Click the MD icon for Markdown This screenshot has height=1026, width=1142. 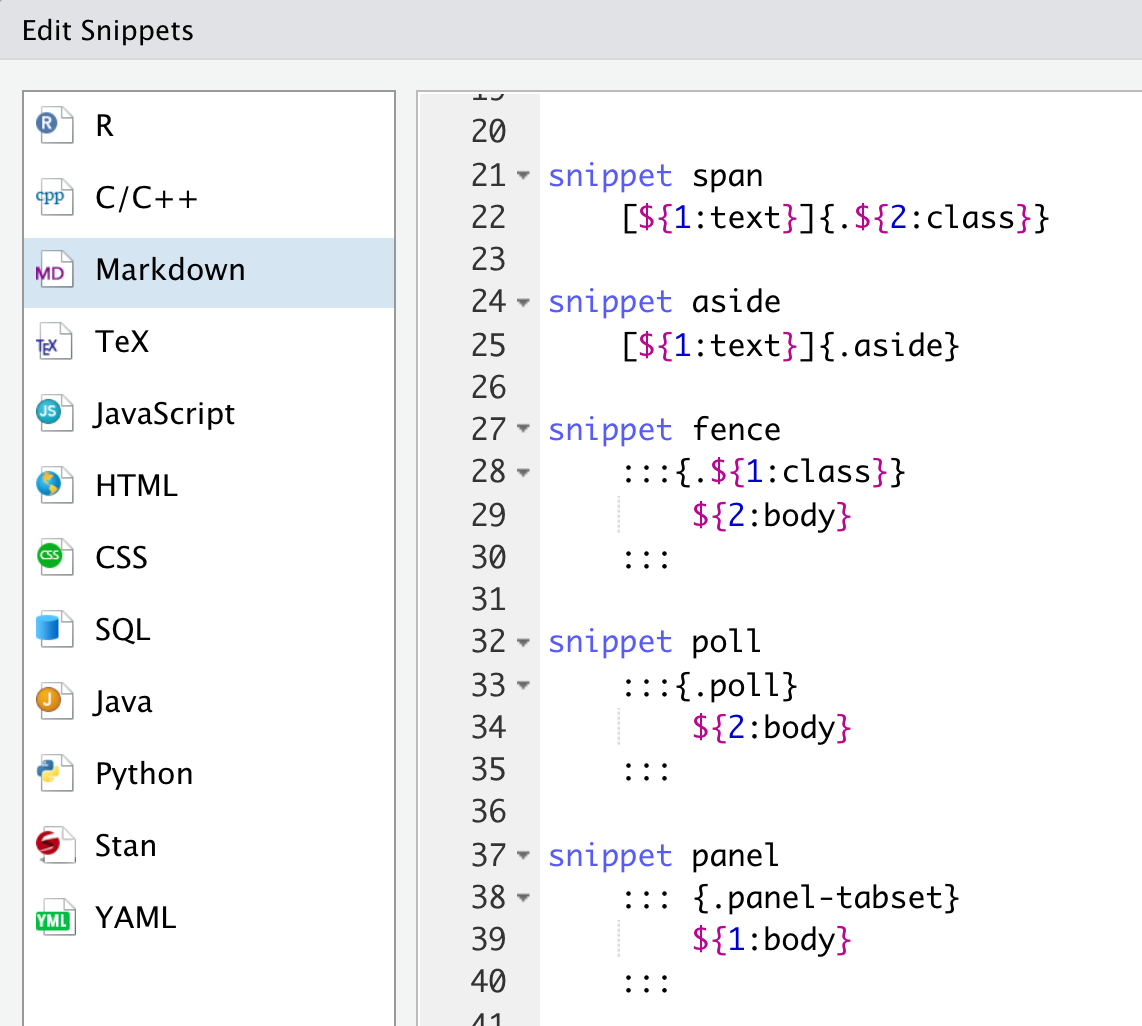point(55,269)
